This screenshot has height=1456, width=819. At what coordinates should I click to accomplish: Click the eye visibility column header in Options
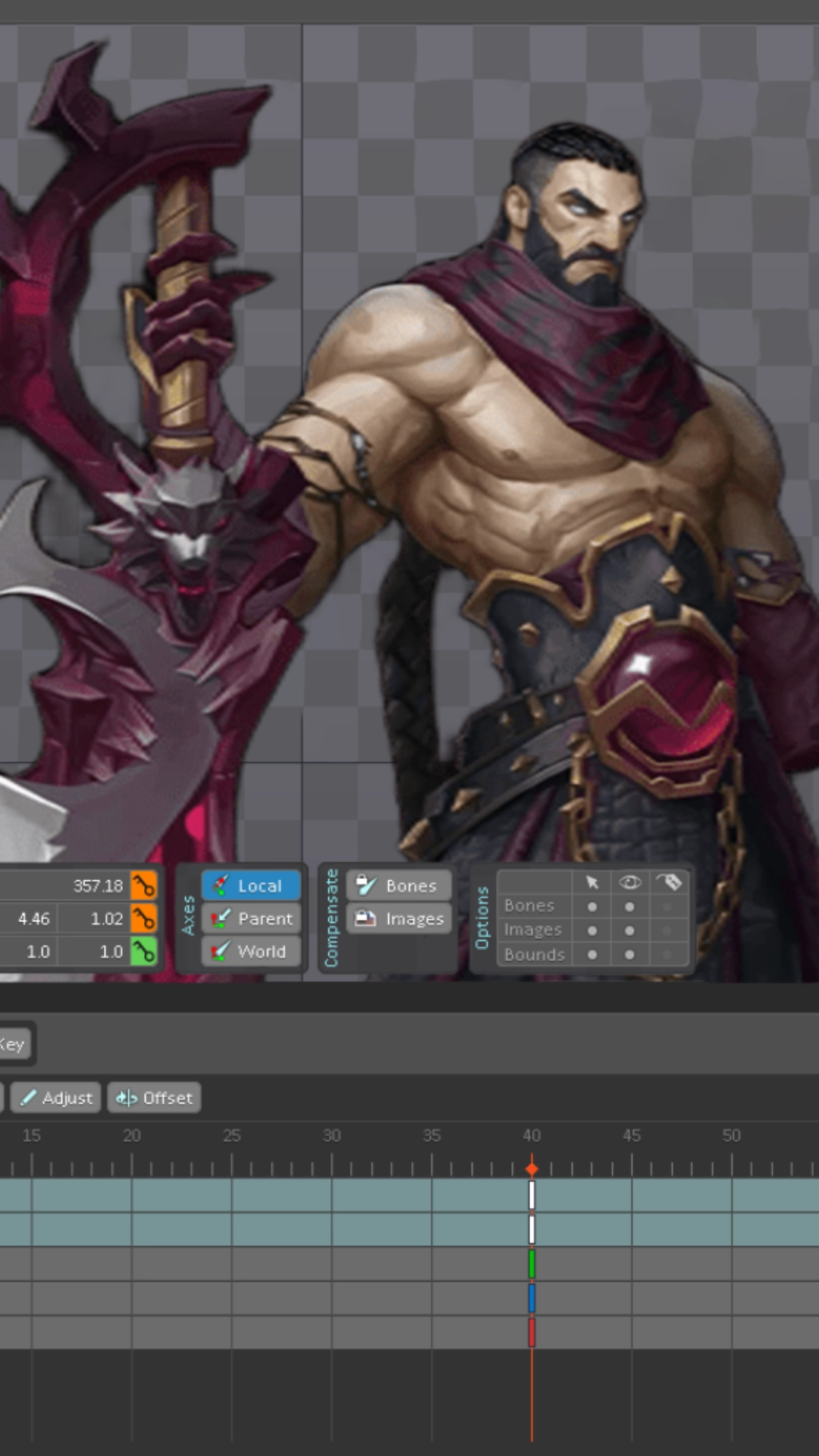[x=629, y=882]
